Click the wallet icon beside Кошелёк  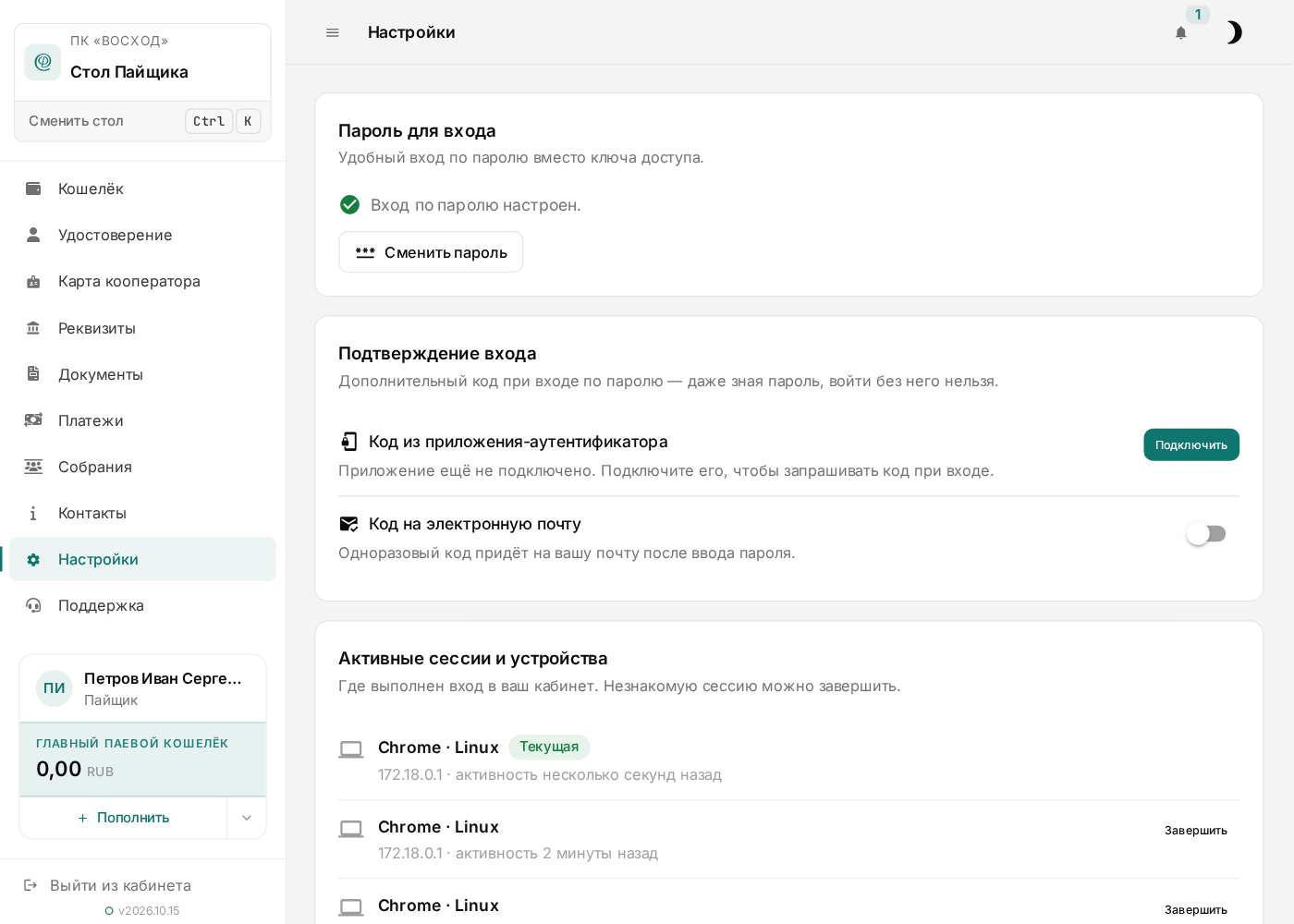click(x=33, y=188)
